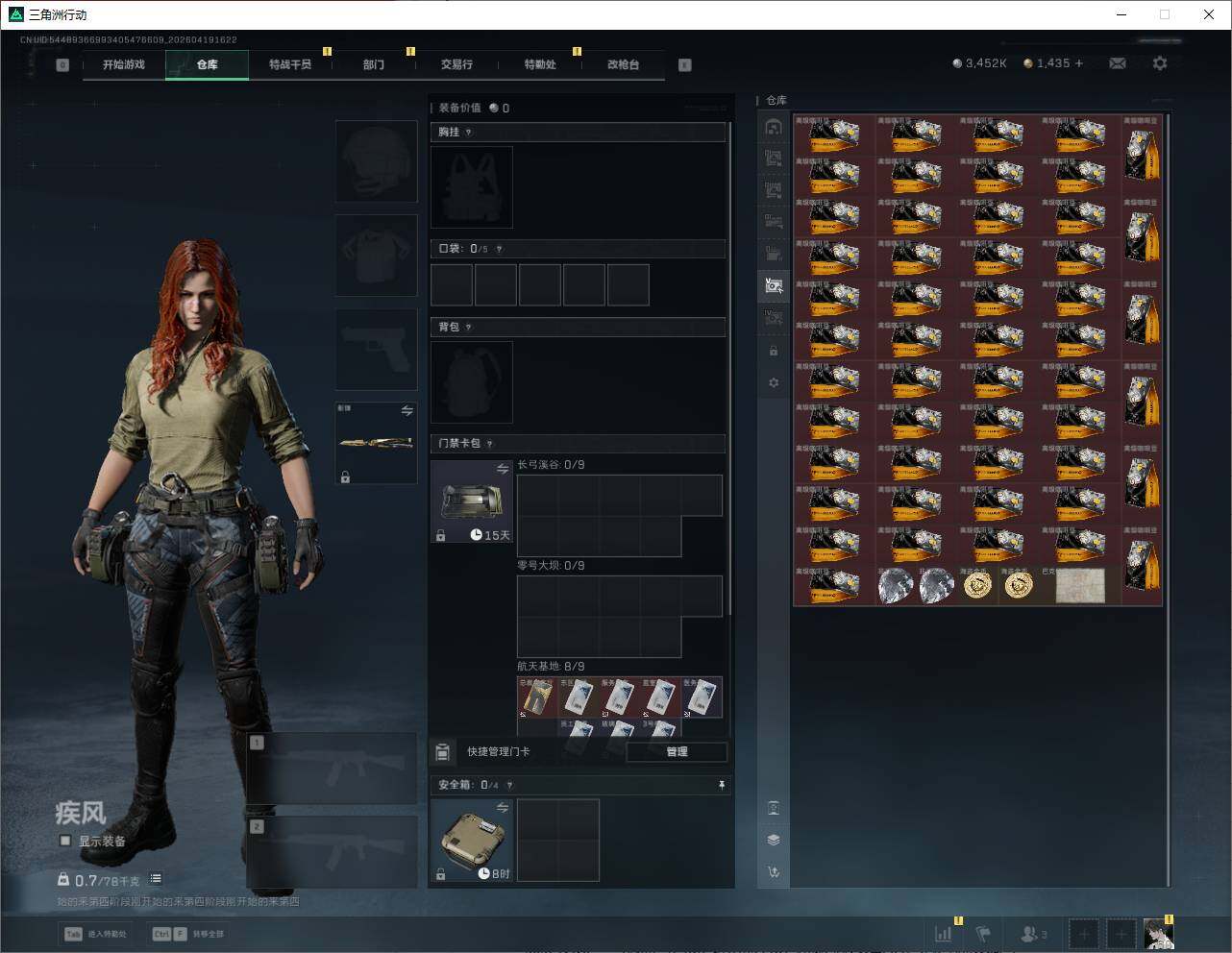Click the second empty squad invite plus slot

pyautogui.click(x=1121, y=934)
